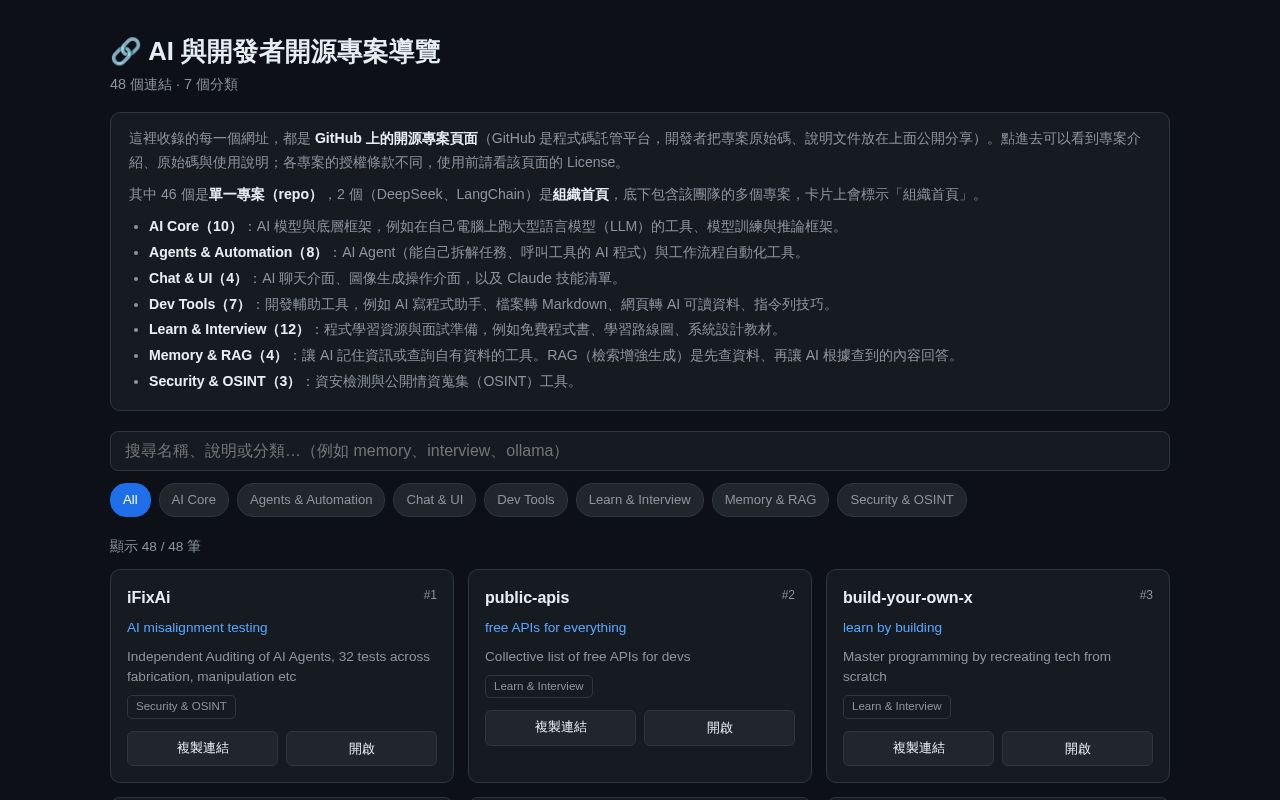1280x800 pixels.
Task: Filter by Security & OSINT chip
Action: click(x=902, y=500)
